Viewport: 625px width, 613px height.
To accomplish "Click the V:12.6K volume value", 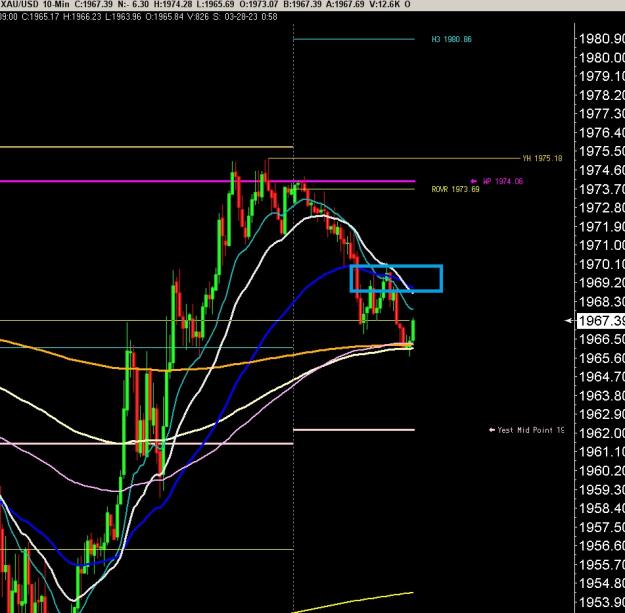I will 385,4.
